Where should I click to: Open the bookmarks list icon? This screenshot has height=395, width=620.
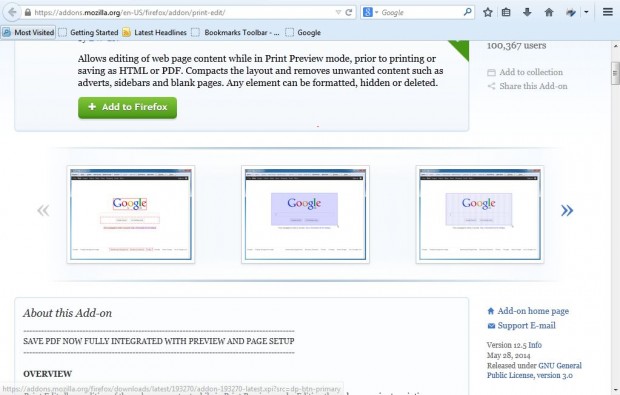click(506, 12)
